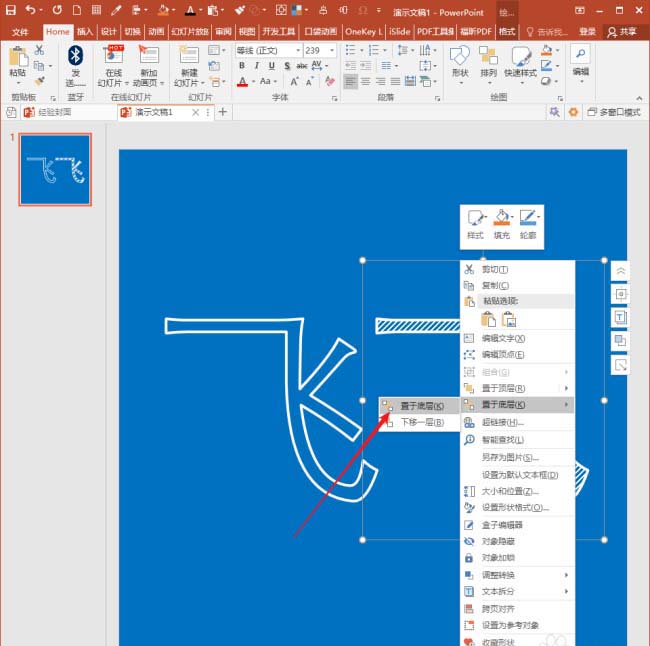Click the 轮廓 outline pen in the mini toolbar
Image resolution: width=650 pixels, height=646 pixels.
(x=528, y=221)
